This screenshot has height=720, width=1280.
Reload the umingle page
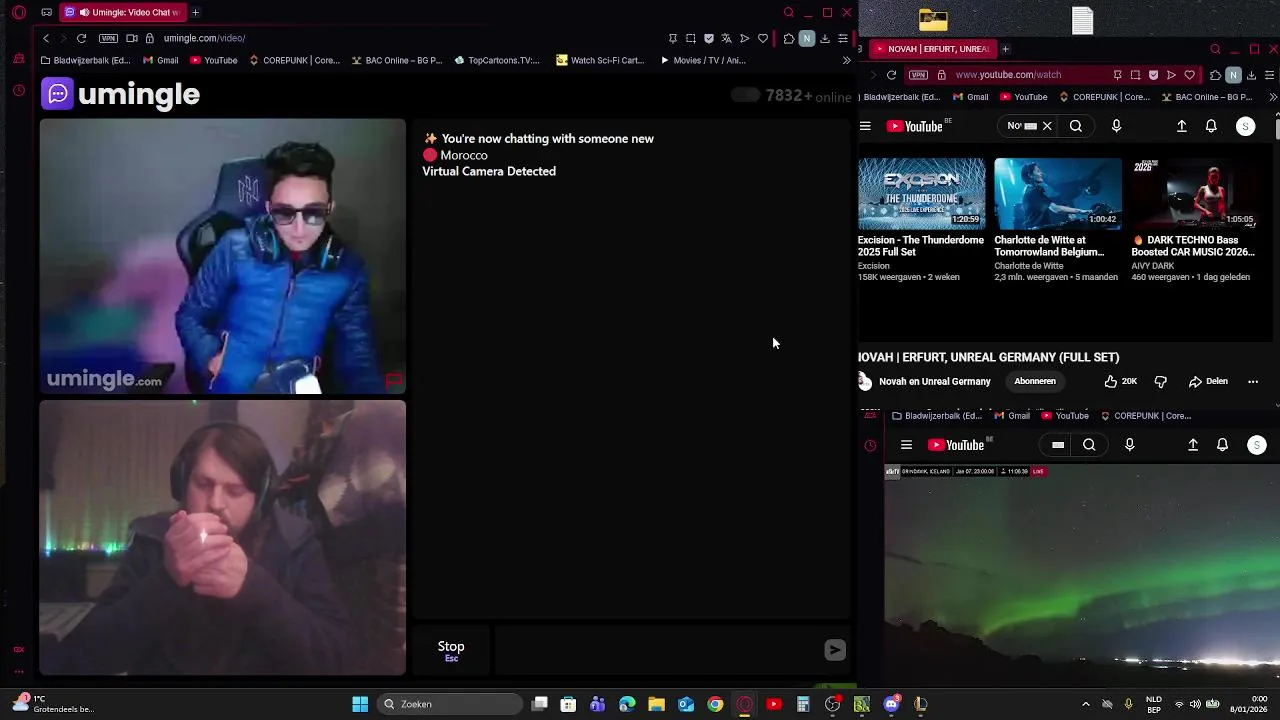coord(81,38)
